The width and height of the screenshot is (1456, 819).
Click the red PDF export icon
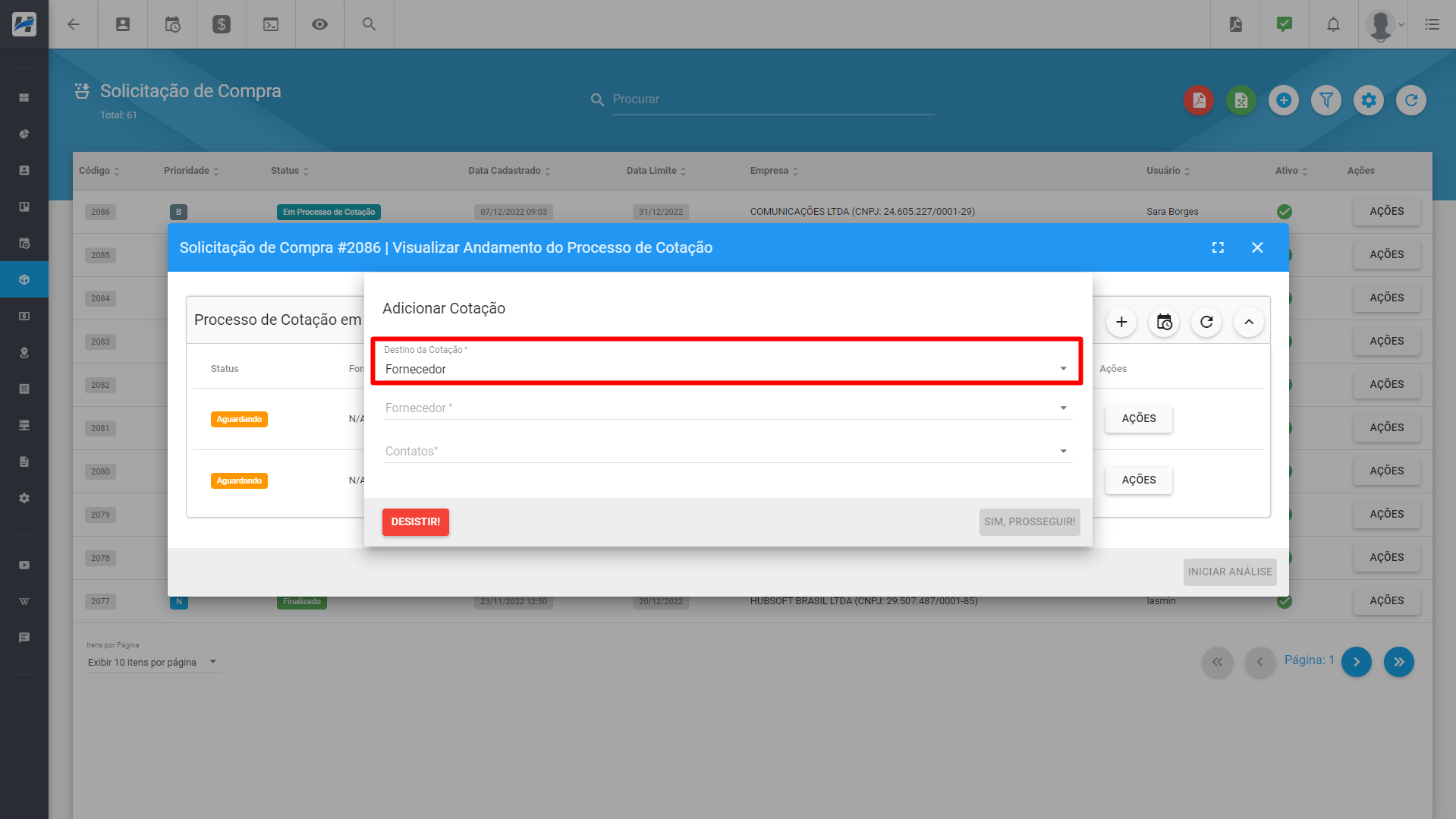pyautogui.click(x=1199, y=100)
